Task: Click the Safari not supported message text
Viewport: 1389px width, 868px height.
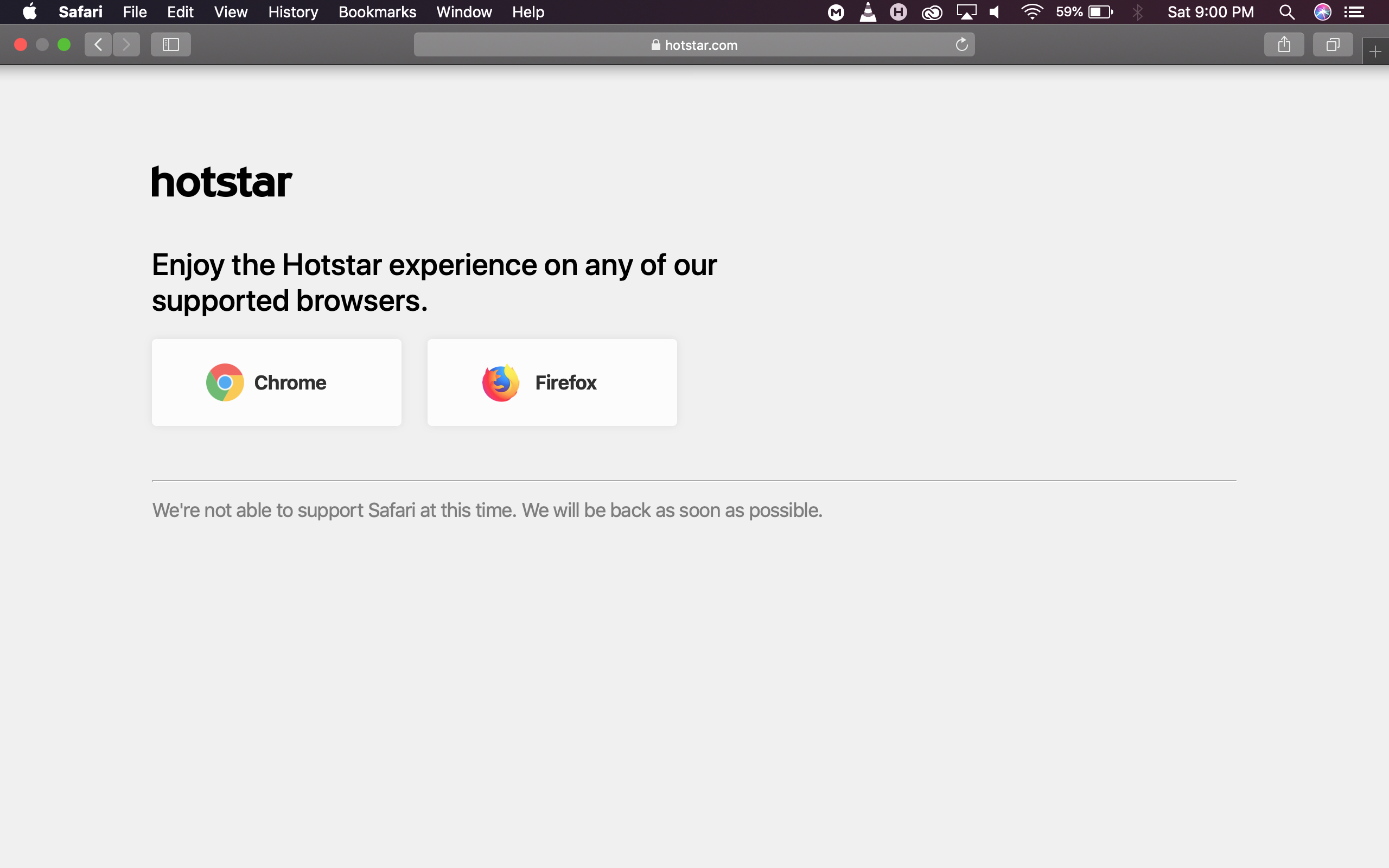Action: coord(487,510)
